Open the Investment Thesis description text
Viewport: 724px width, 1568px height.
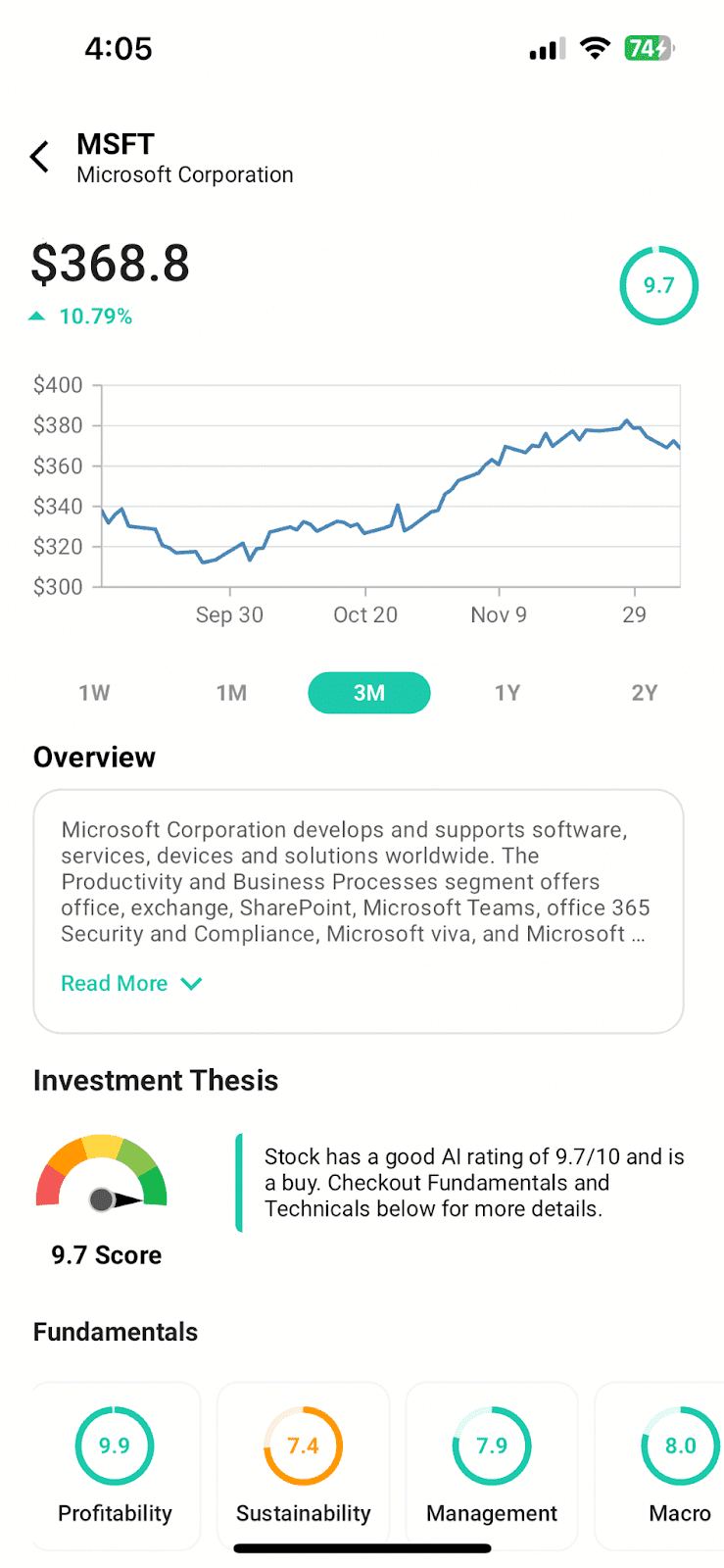click(474, 1183)
